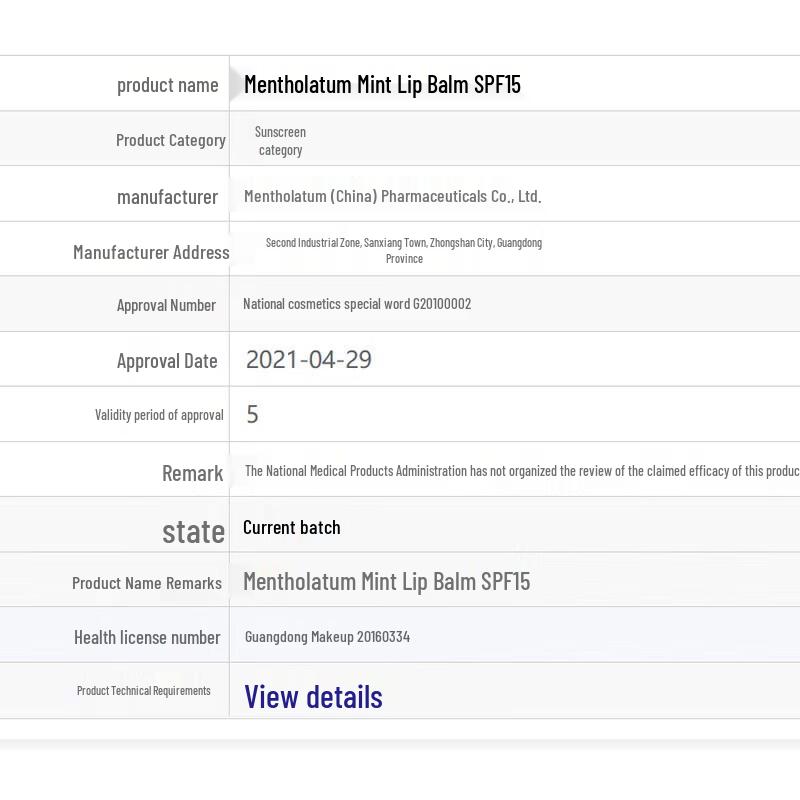Click the validity period value 5
The width and height of the screenshot is (800, 800).
252,415
